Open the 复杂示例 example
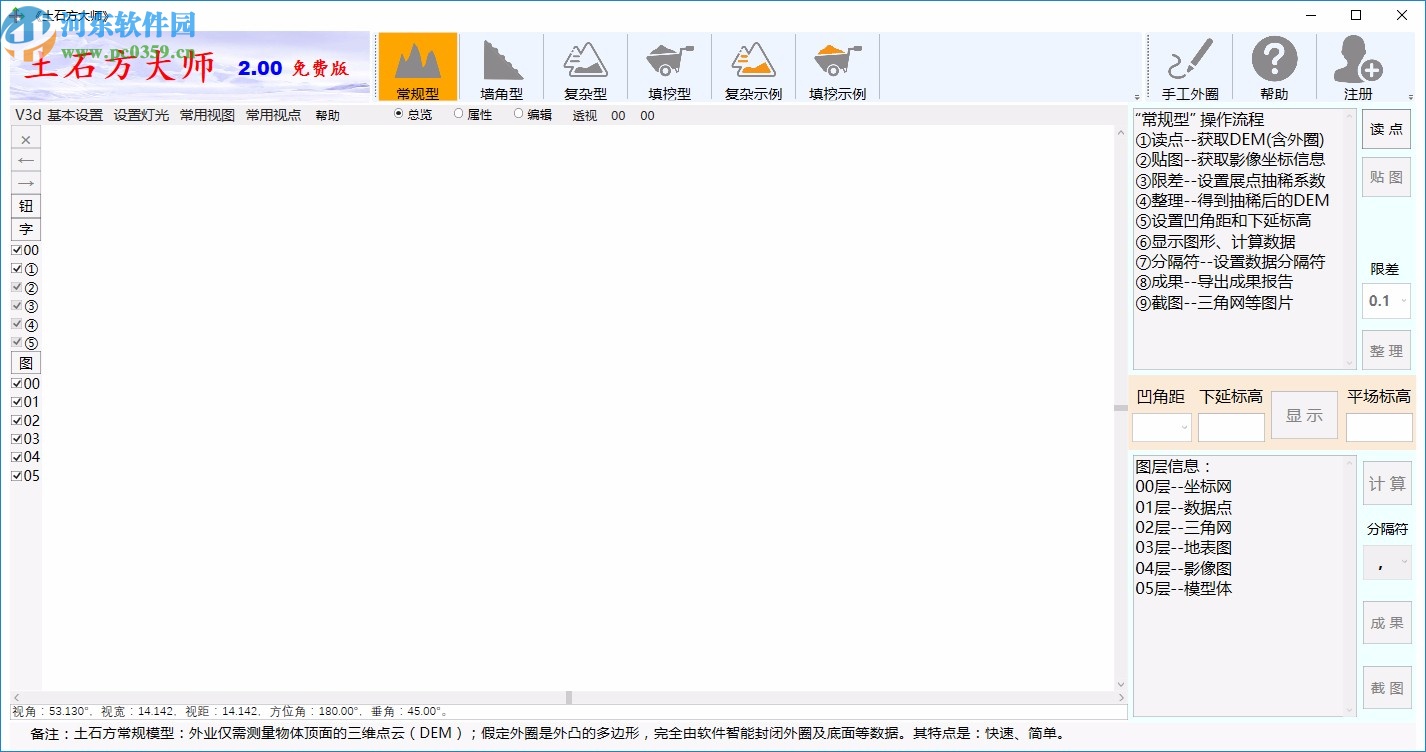The image size is (1426, 752). [x=753, y=66]
